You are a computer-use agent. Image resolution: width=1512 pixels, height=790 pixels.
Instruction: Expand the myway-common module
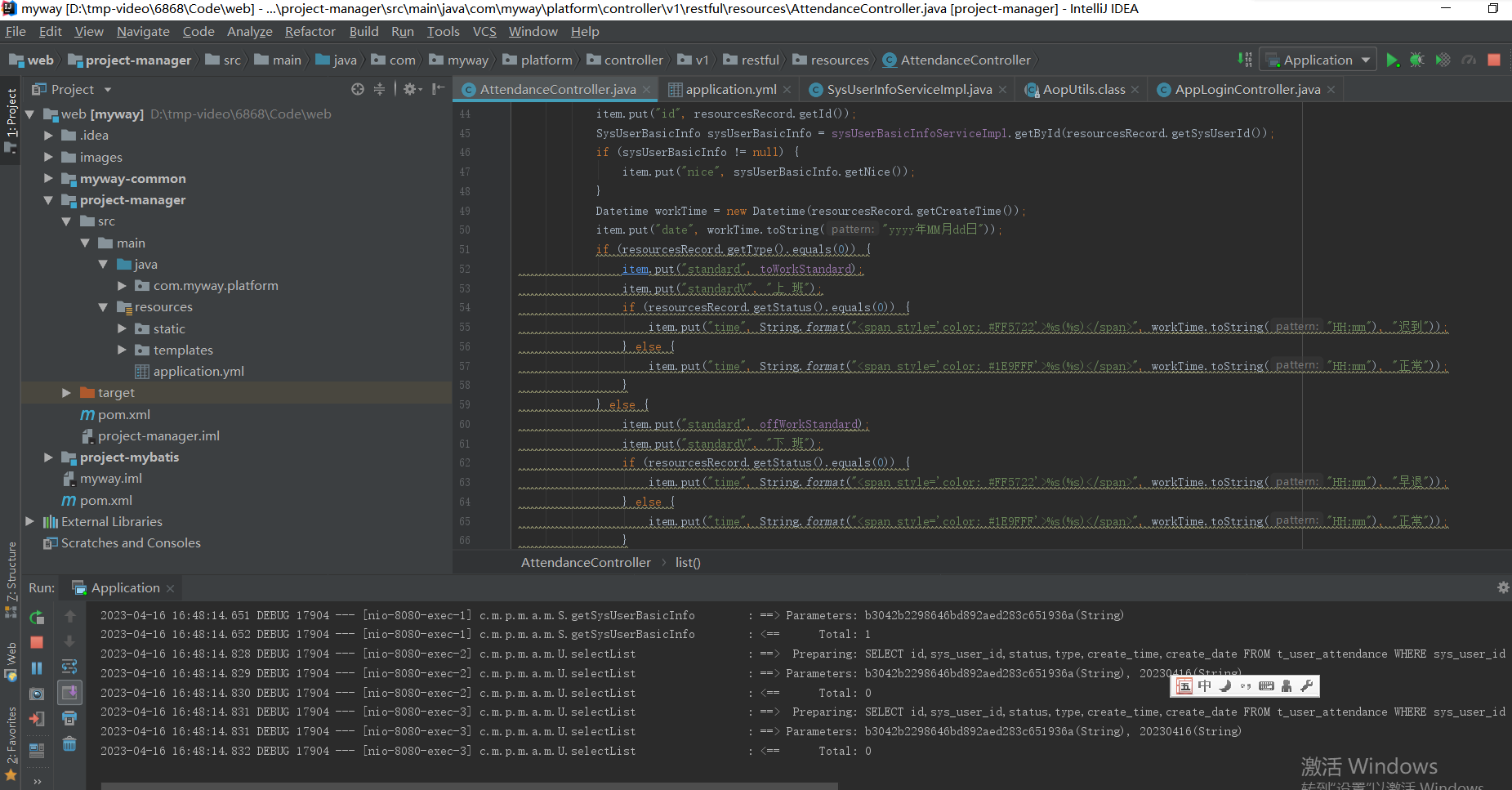48,178
